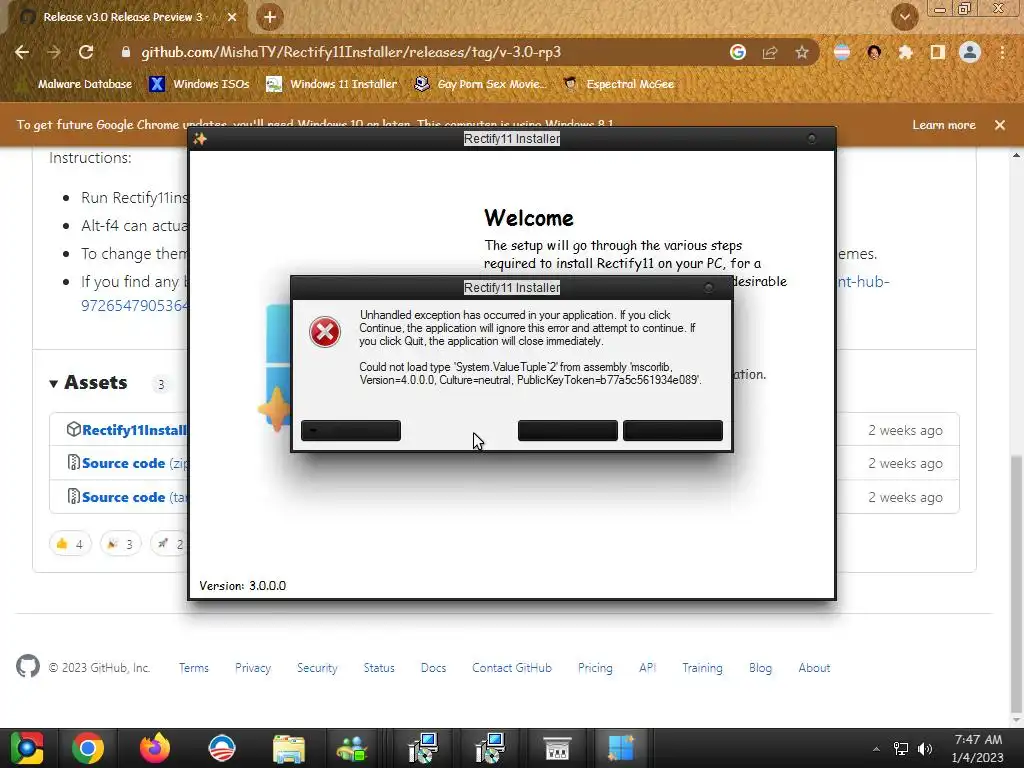Click the address bar URL field

[x=351, y=52]
